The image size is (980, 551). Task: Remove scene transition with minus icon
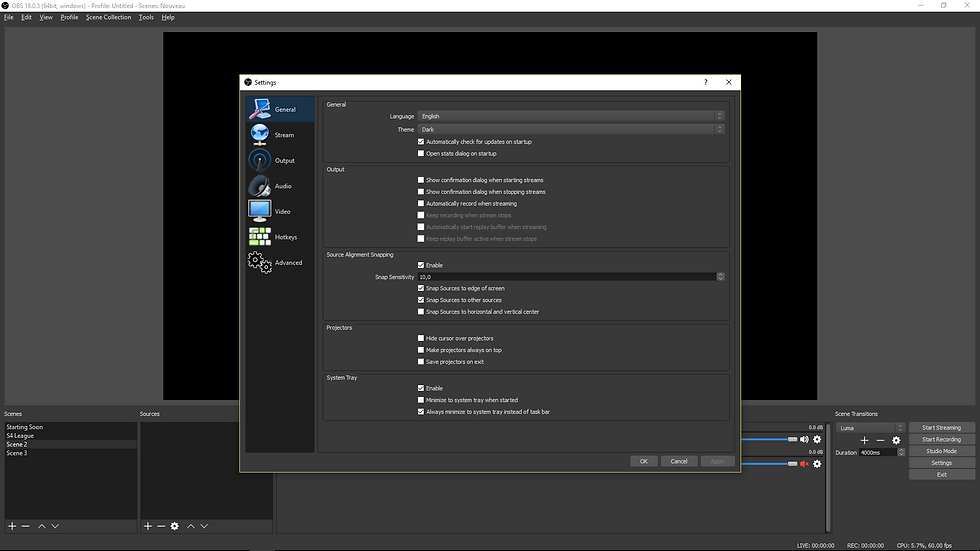[880, 440]
